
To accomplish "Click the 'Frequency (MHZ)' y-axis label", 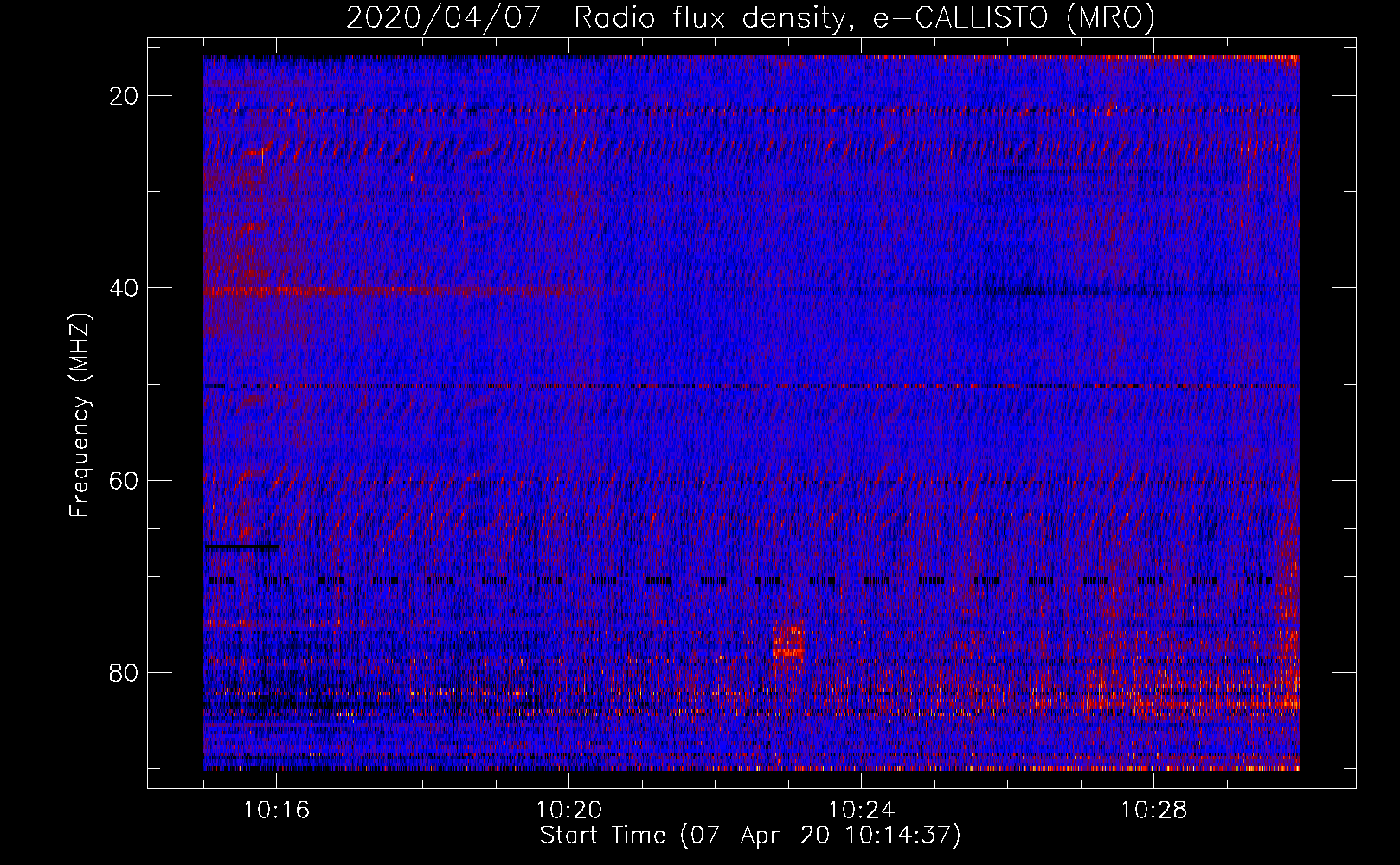I will pos(80,415).
